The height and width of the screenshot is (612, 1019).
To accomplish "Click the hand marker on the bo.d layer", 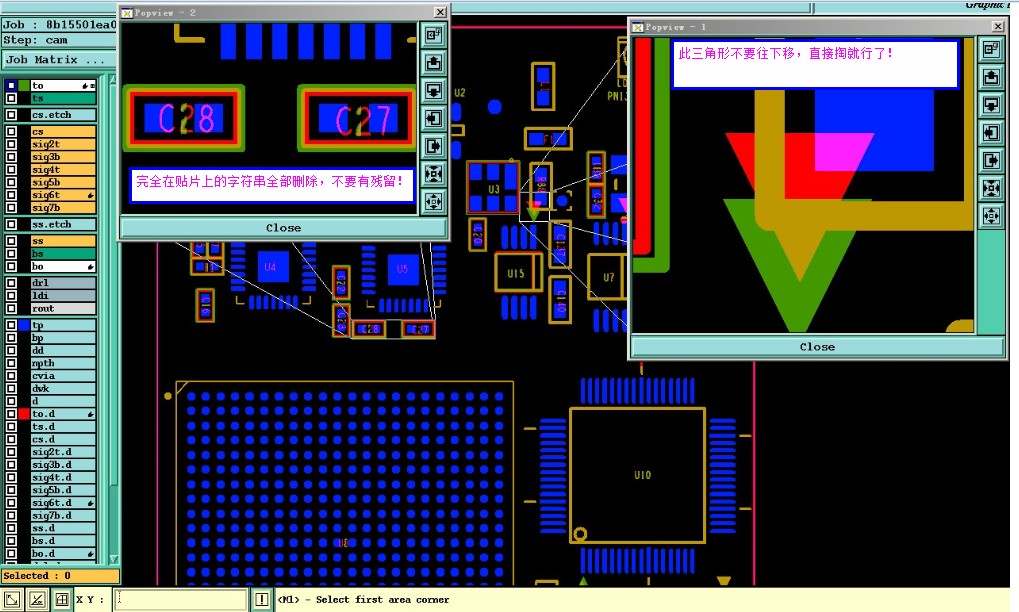I will [x=90, y=554].
